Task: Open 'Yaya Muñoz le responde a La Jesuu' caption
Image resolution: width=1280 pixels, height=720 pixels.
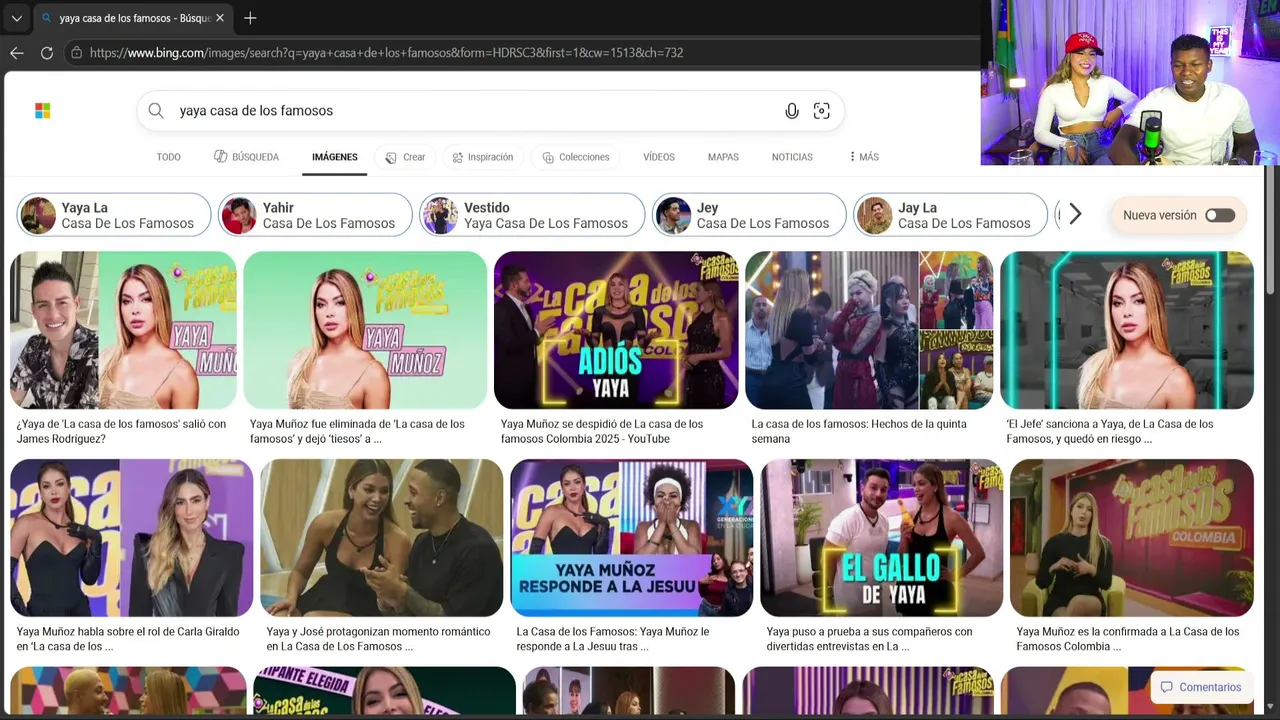Action: pyautogui.click(x=613, y=639)
